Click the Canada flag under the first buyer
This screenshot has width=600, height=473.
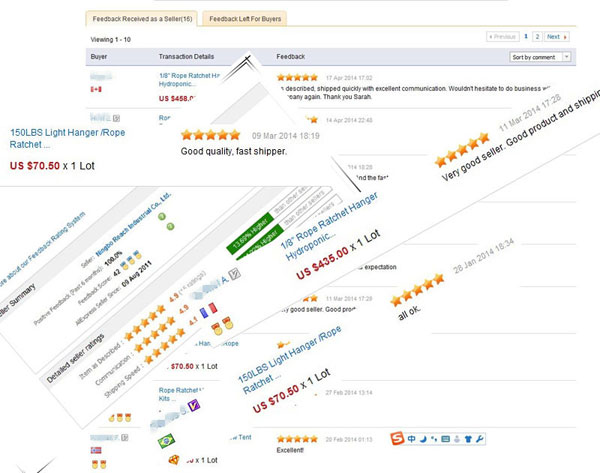click(x=96, y=90)
